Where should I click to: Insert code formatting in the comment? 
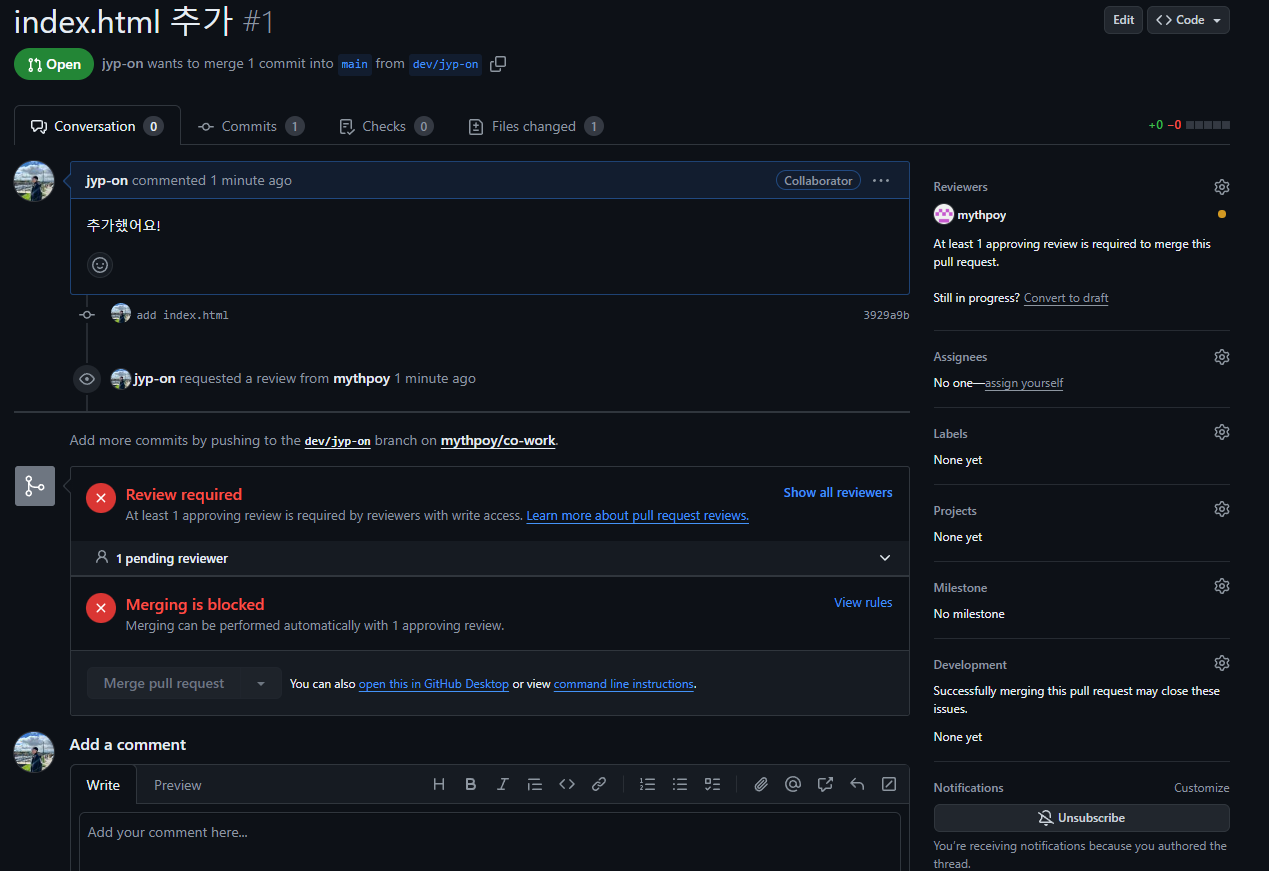tap(567, 785)
